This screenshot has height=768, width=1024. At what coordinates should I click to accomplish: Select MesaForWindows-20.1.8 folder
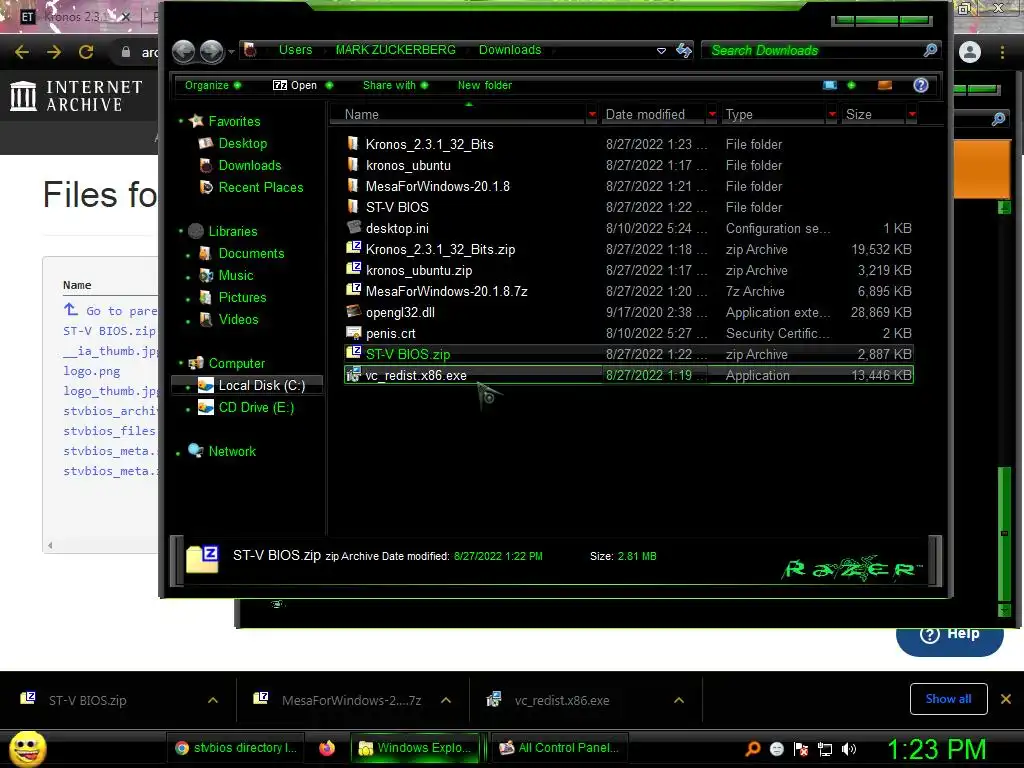(x=437, y=186)
